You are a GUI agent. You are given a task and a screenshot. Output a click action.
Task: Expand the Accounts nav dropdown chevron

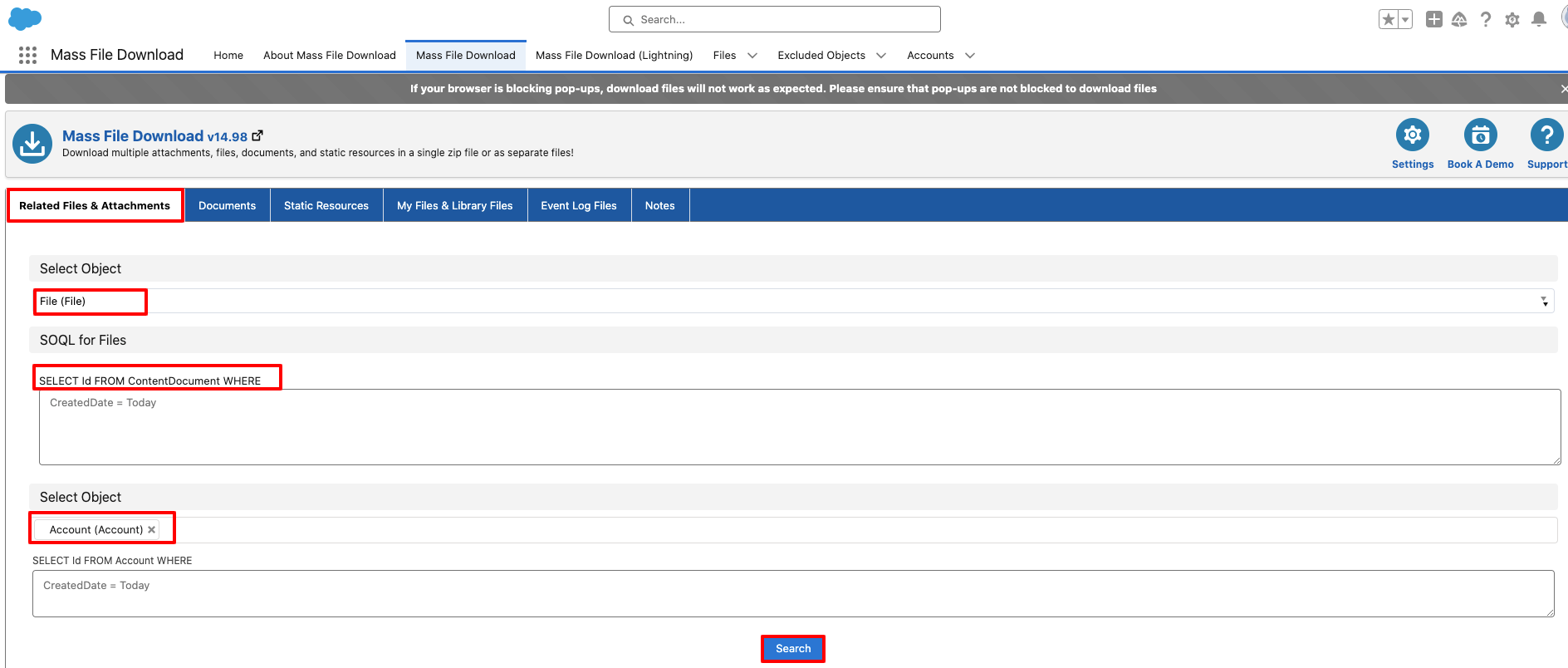click(x=970, y=56)
